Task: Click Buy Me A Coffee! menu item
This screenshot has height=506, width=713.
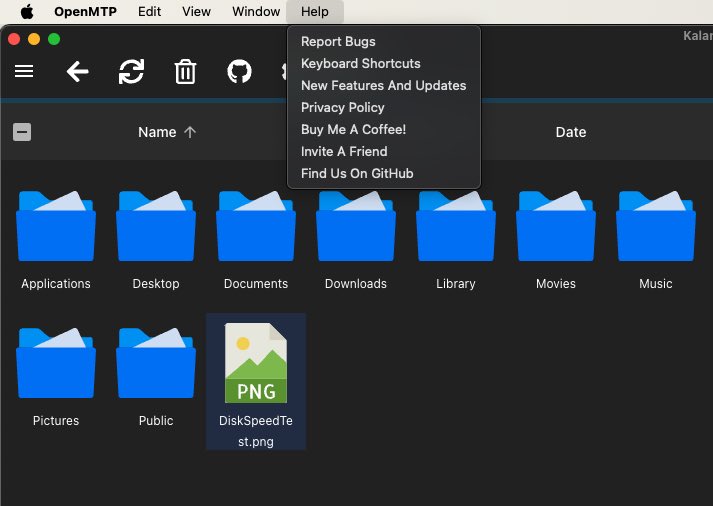Action: pos(384,129)
